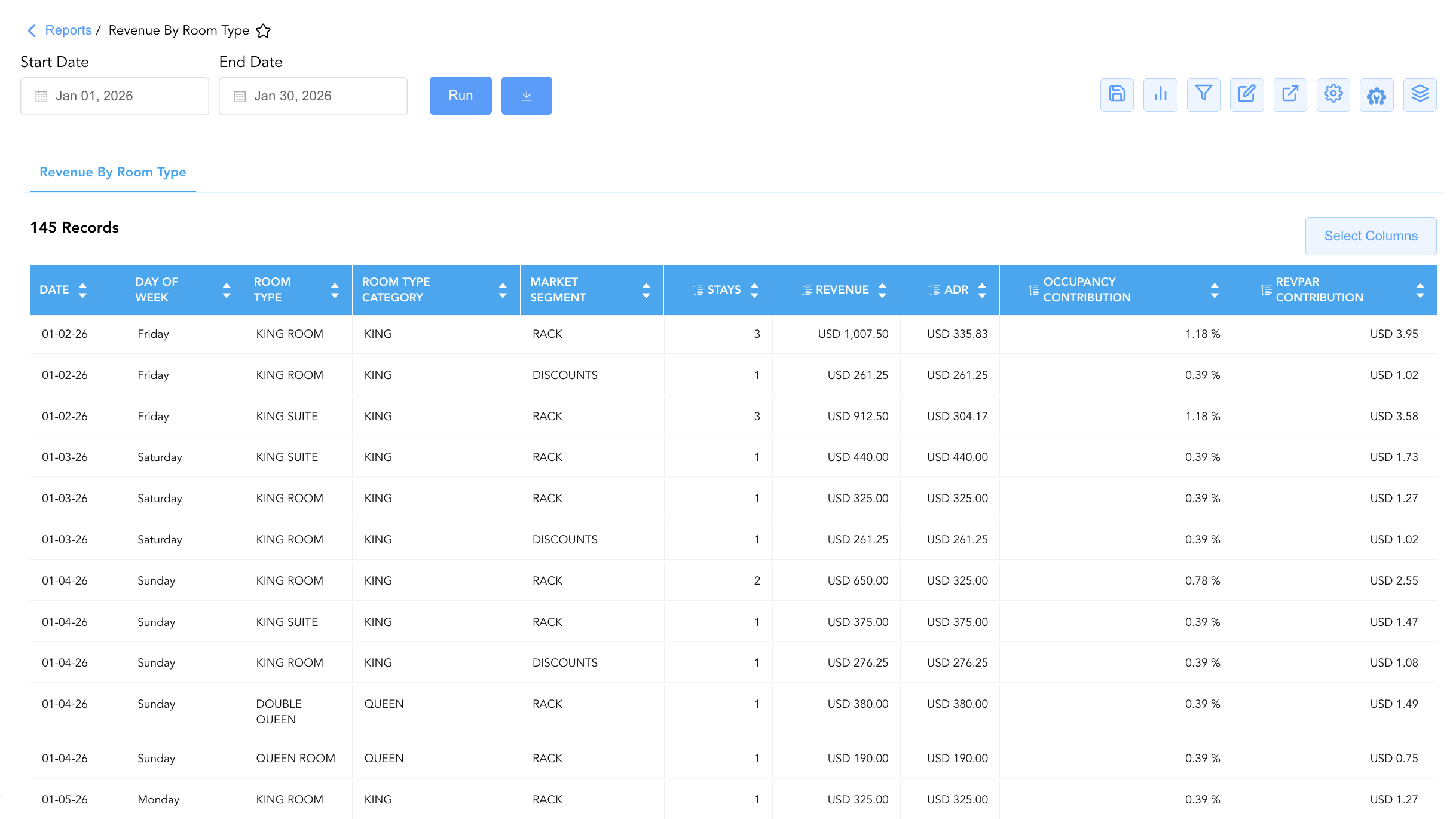Sort by Market Segment column

coord(646,290)
